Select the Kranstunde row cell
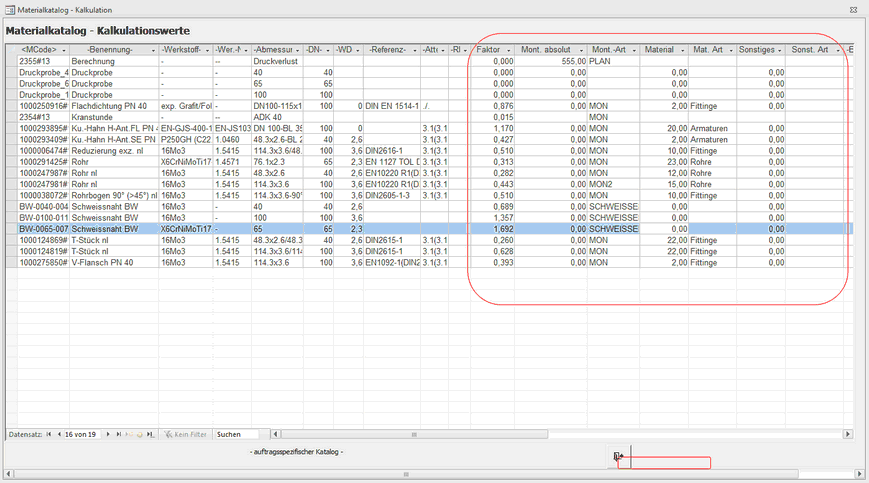869x483 pixels. pos(112,117)
